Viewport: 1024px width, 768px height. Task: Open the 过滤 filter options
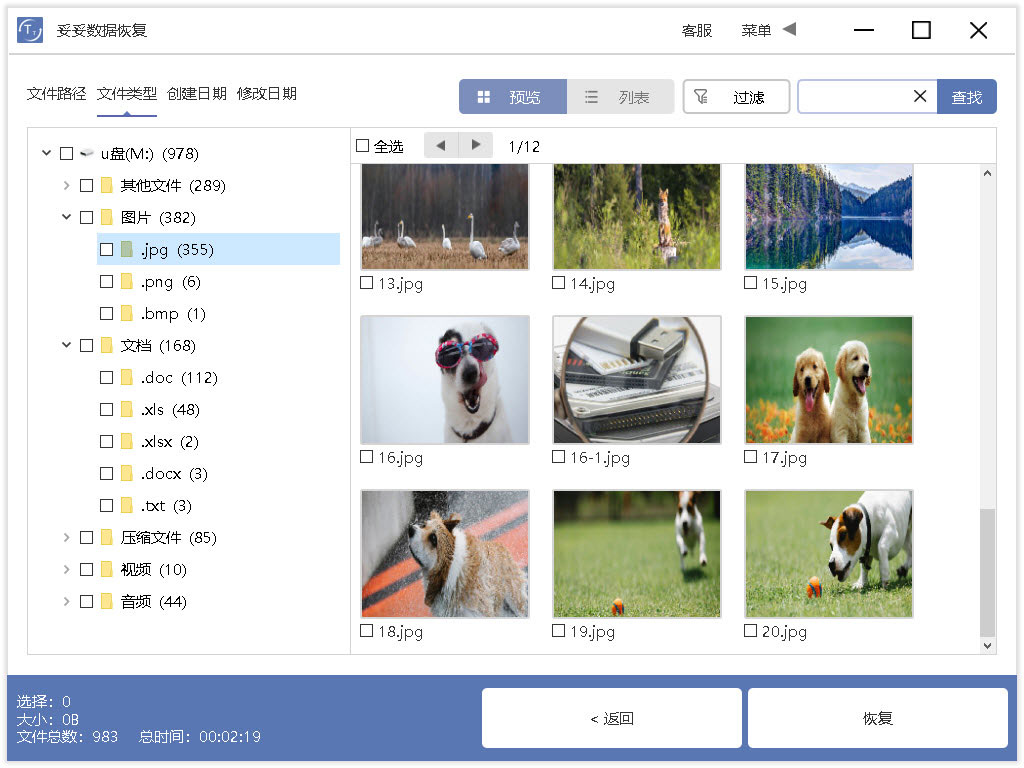[736, 97]
